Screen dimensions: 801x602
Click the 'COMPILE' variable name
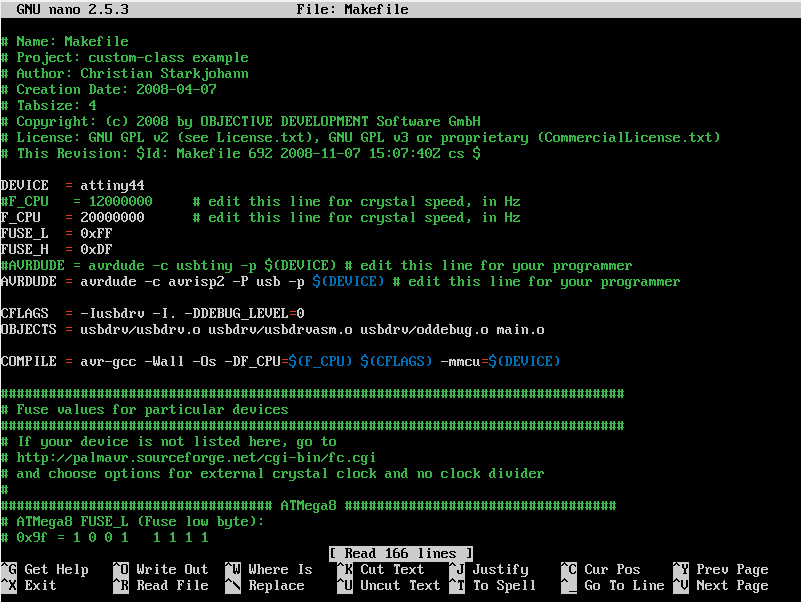click(x=29, y=362)
